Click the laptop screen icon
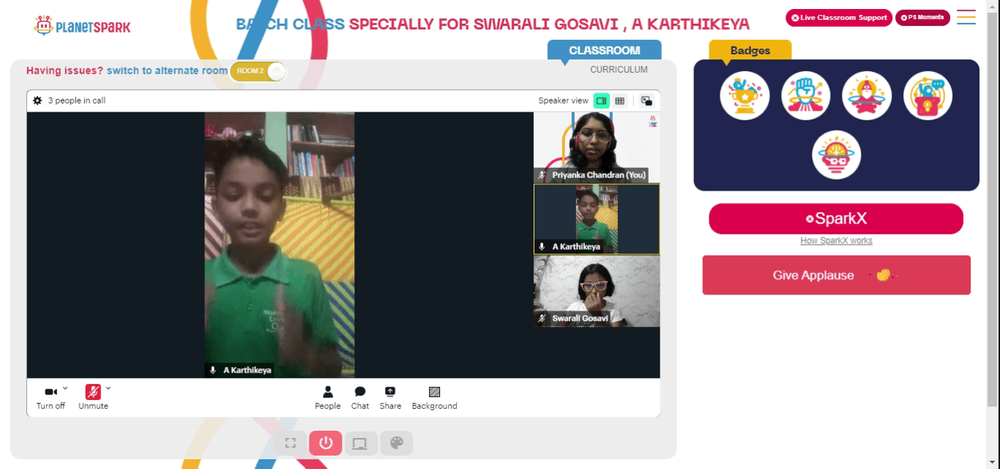This screenshot has height=469, width=1000. tap(360, 443)
